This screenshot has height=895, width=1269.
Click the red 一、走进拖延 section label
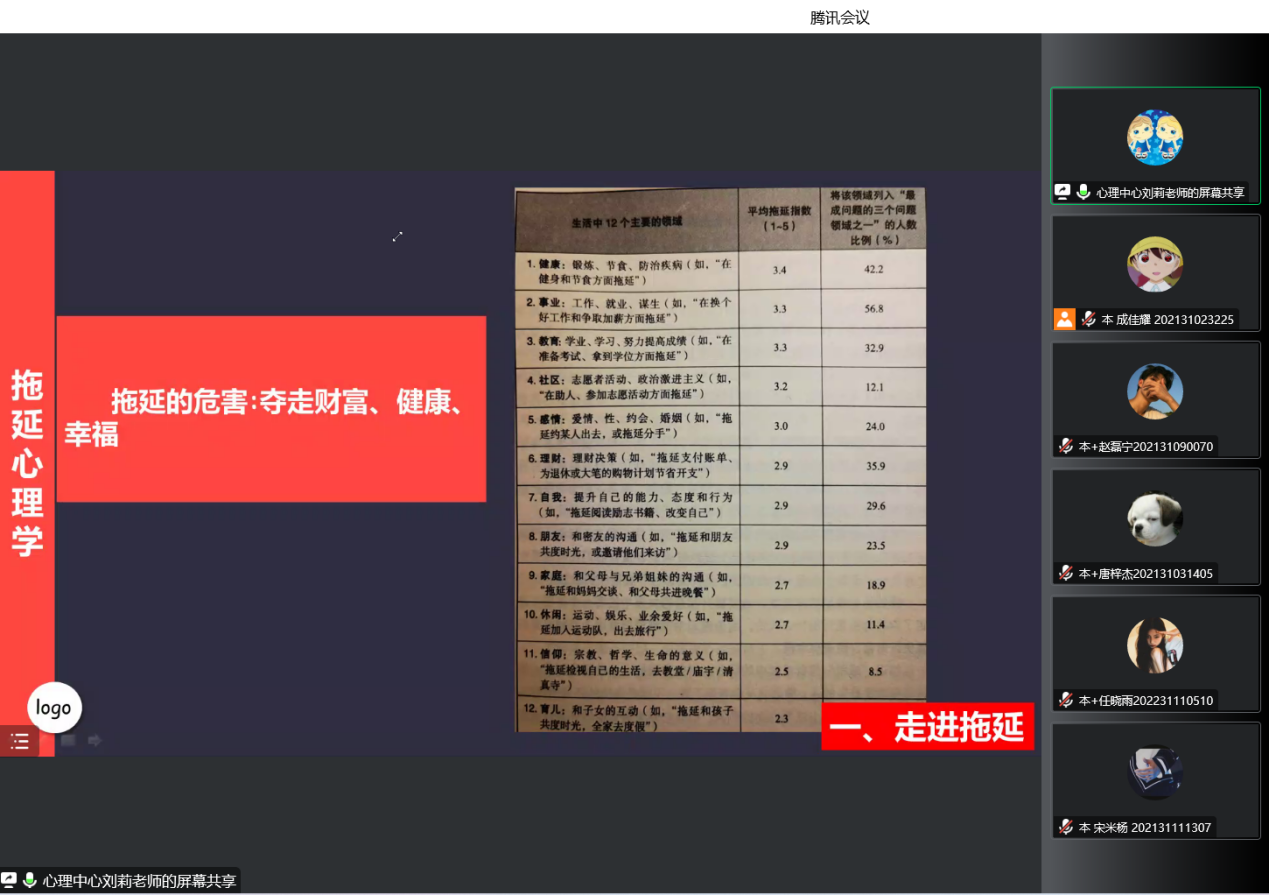927,728
